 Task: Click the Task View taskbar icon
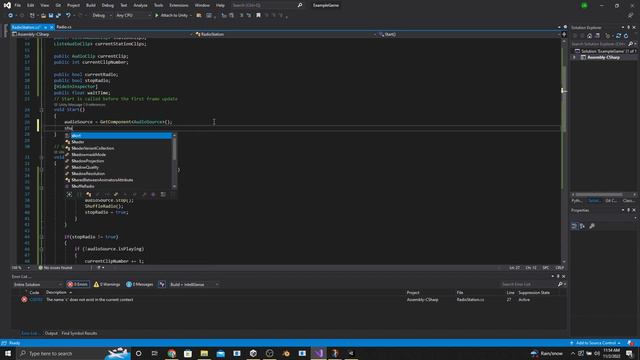point(155,353)
